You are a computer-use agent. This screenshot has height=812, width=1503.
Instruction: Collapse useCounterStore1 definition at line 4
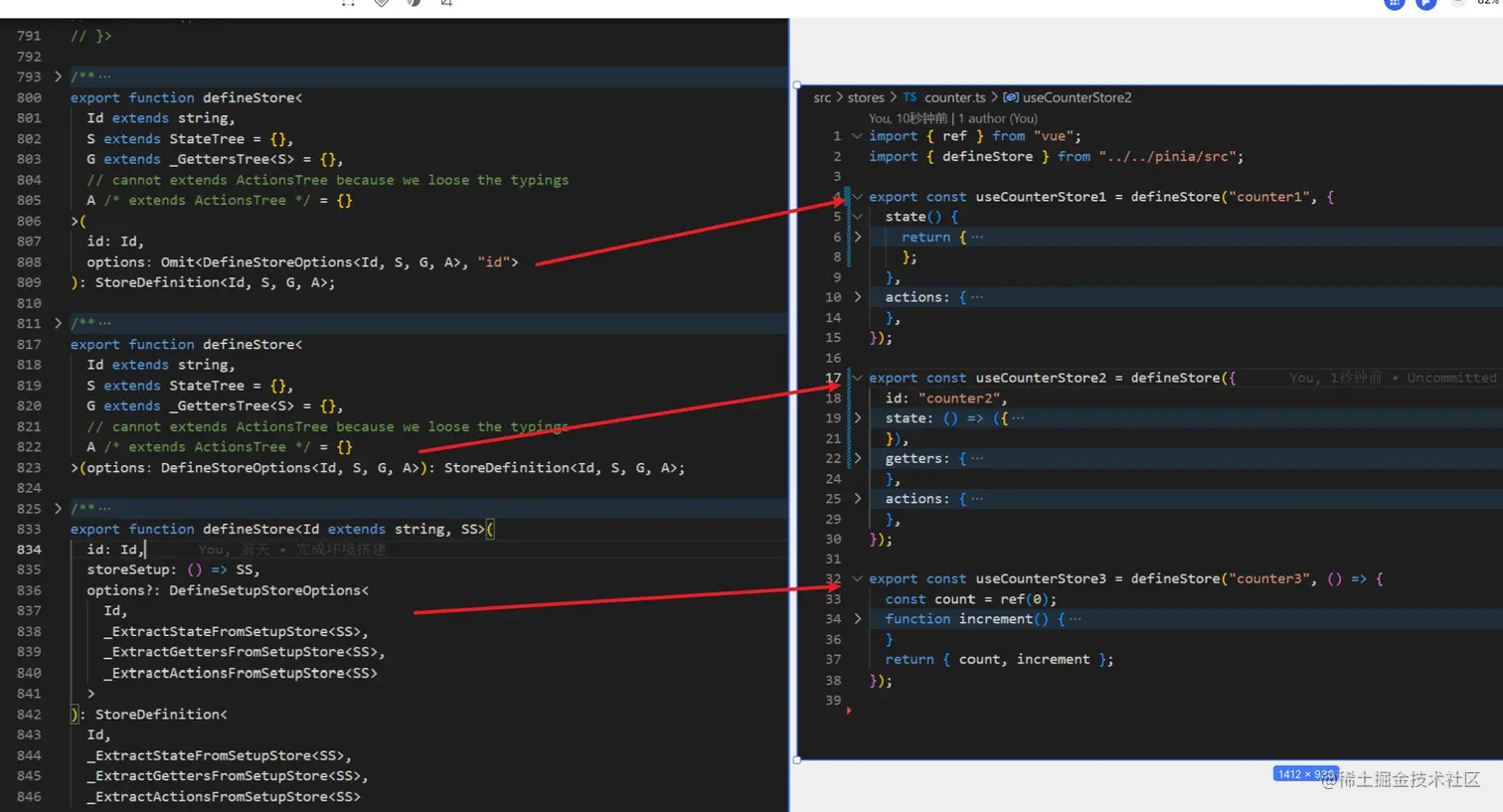pos(857,197)
